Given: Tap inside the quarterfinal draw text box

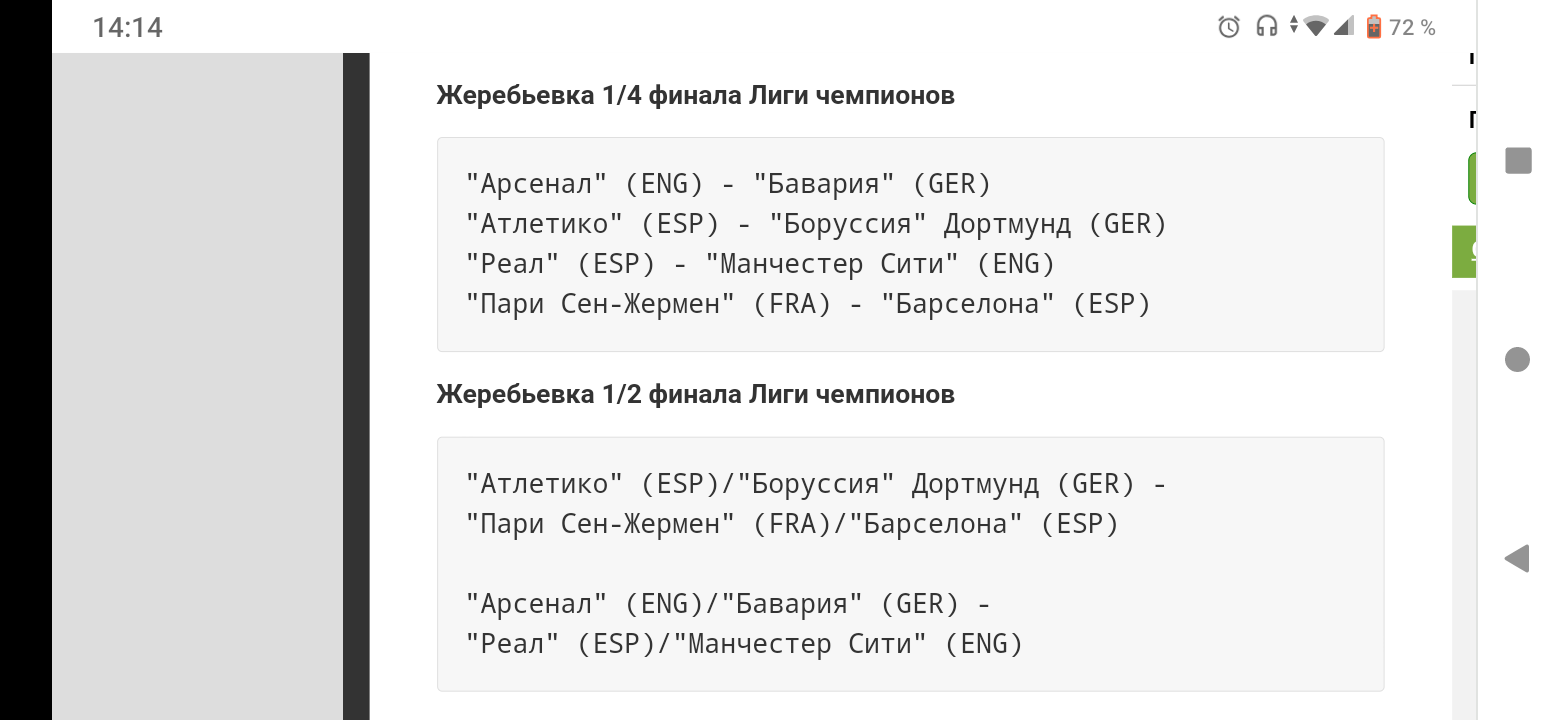Looking at the screenshot, I should [x=910, y=244].
